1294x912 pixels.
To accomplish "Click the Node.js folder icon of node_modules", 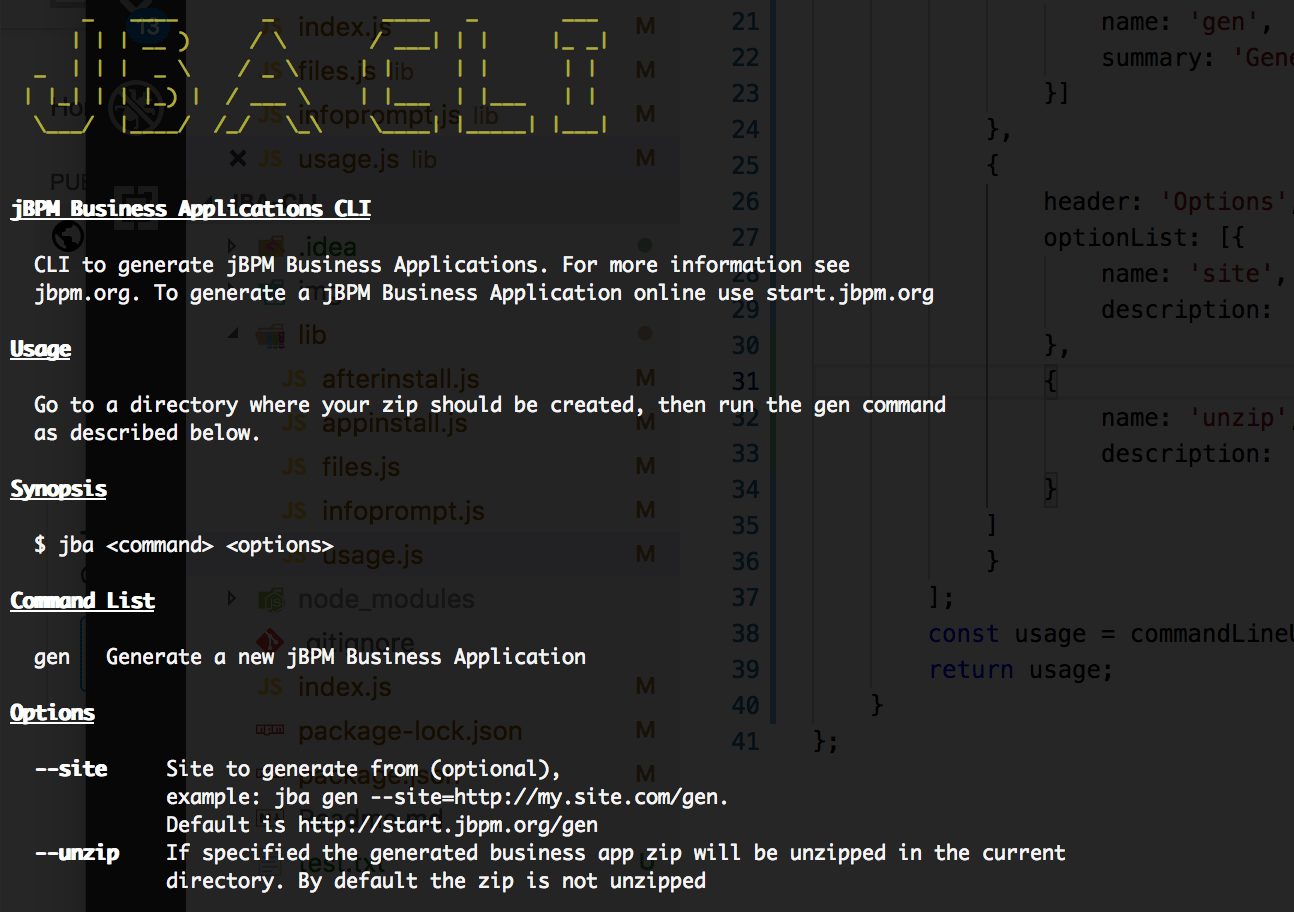I will 272,599.
